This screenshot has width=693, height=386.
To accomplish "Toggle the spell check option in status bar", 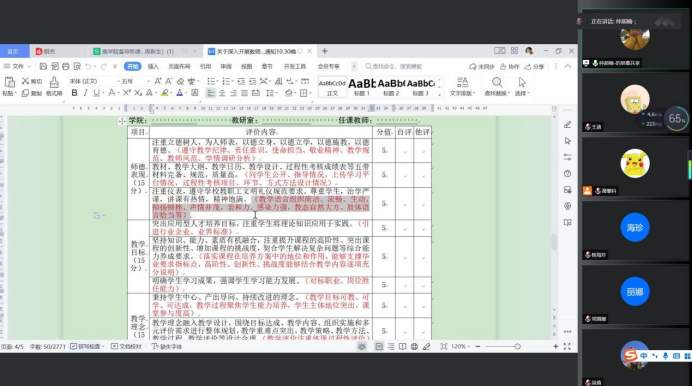I will tap(88, 347).
